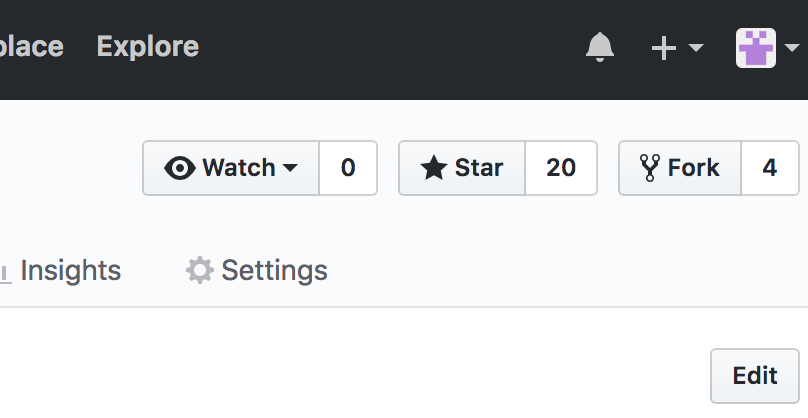Click the Star button label
Viewport: 808px width, 418px height.
coord(479,168)
